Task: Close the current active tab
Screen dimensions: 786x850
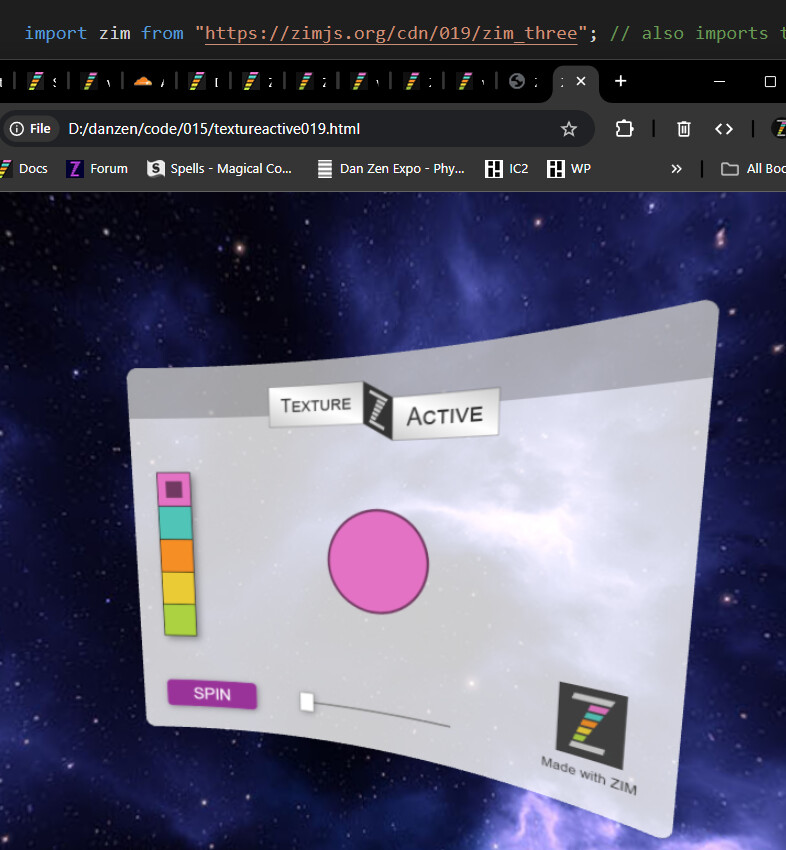Action: tap(581, 81)
